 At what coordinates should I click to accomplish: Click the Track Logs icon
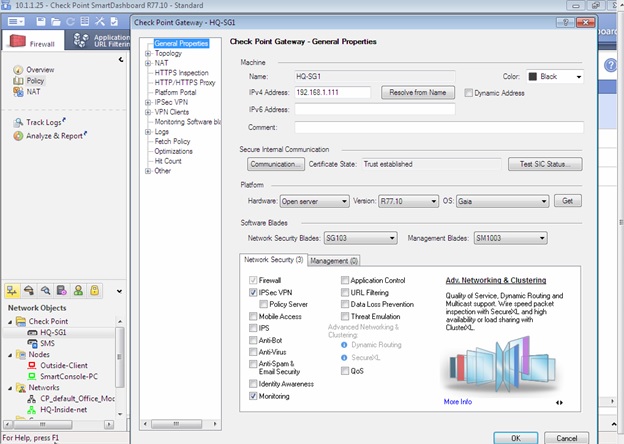point(18,122)
